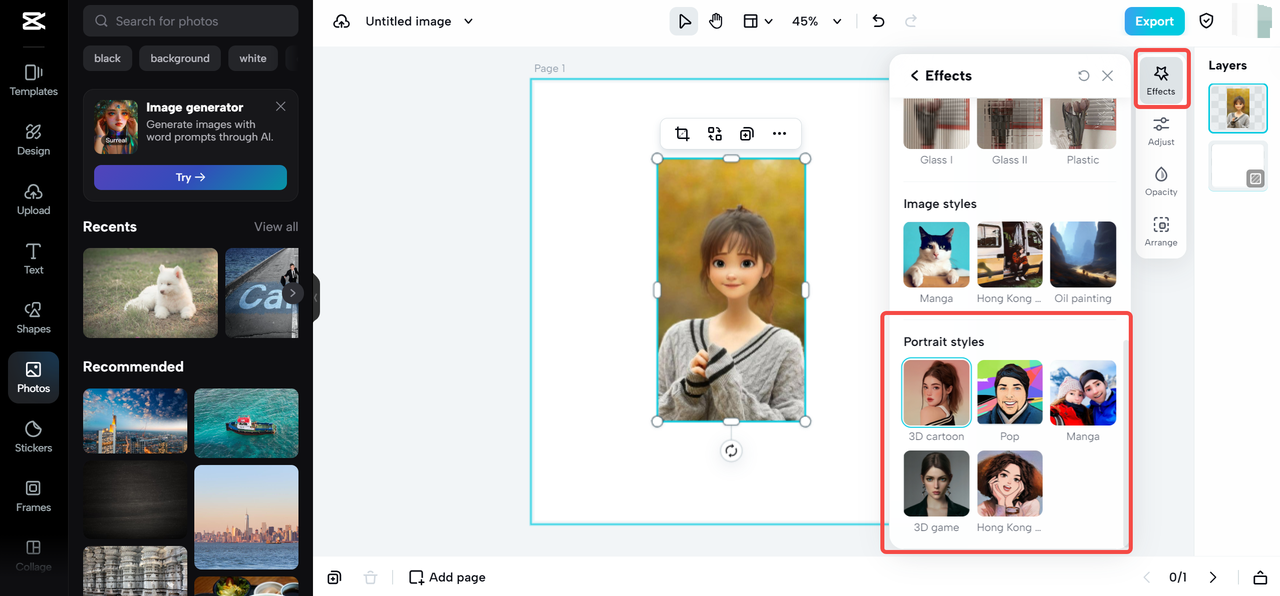Select the blank background layer thumbnail
1280x596 pixels.
pyautogui.click(x=1238, y=166)
